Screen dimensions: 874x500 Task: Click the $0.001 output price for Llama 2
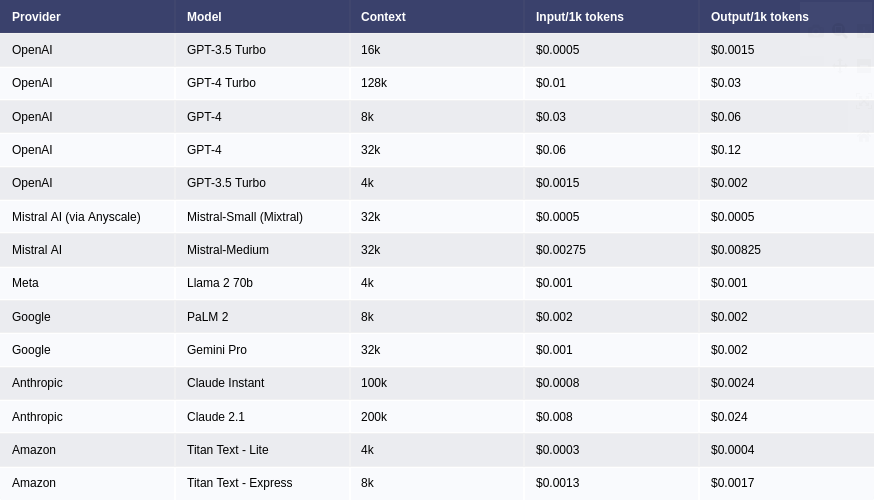729,283
